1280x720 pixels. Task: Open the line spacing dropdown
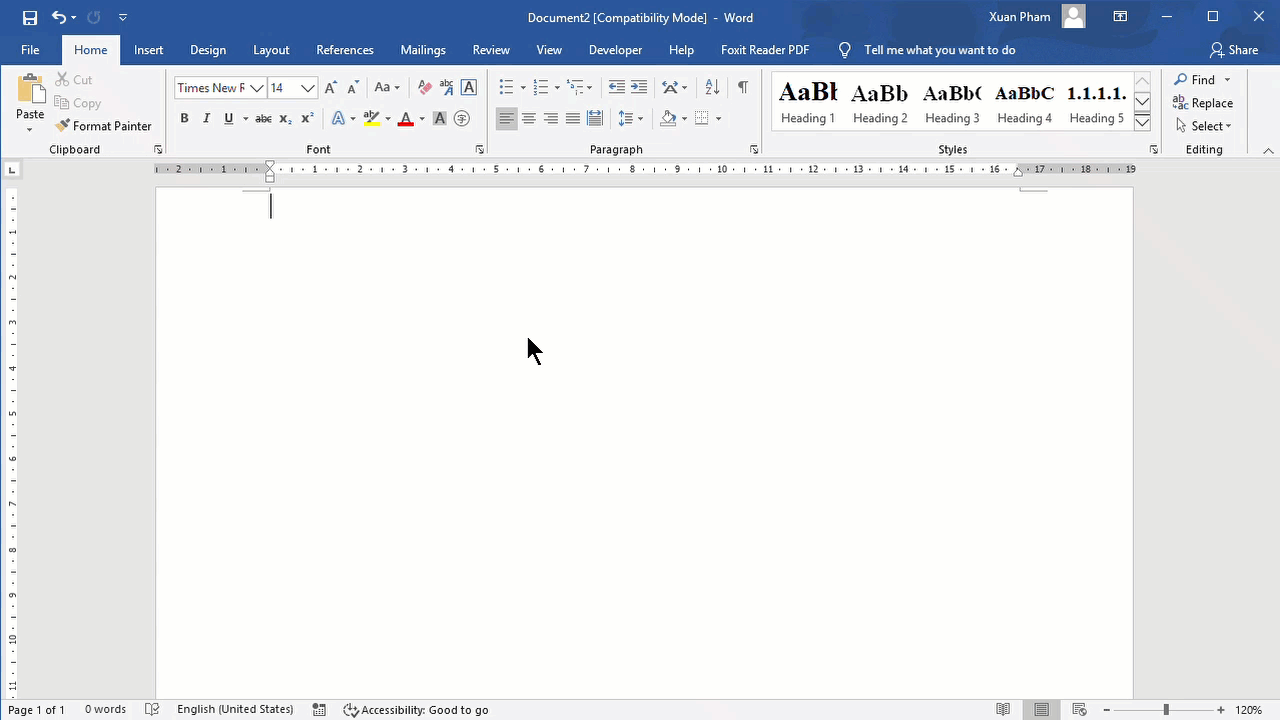click(631, 118)
